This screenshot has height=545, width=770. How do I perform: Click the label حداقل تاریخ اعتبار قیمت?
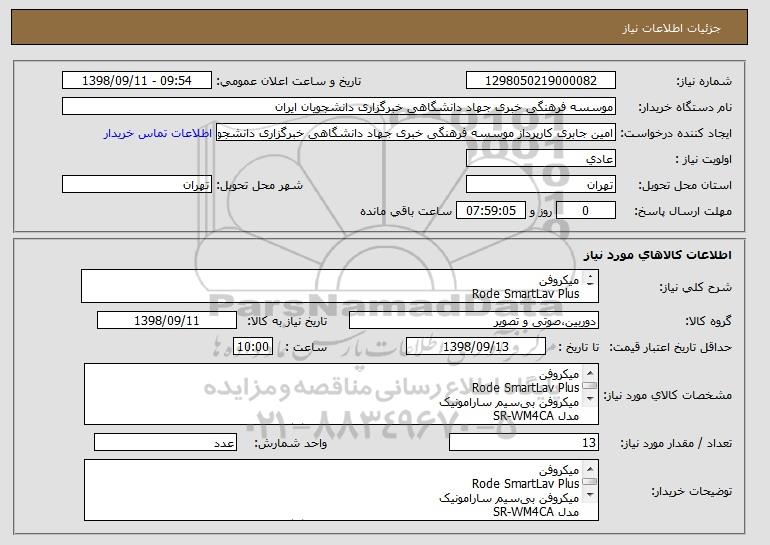point(670,348)
